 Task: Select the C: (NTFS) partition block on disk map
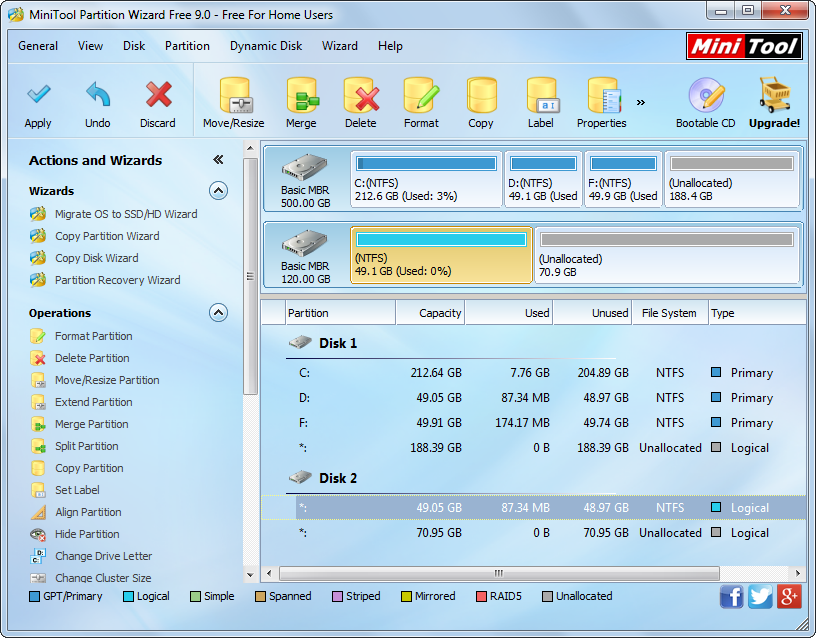click(426, 180)
